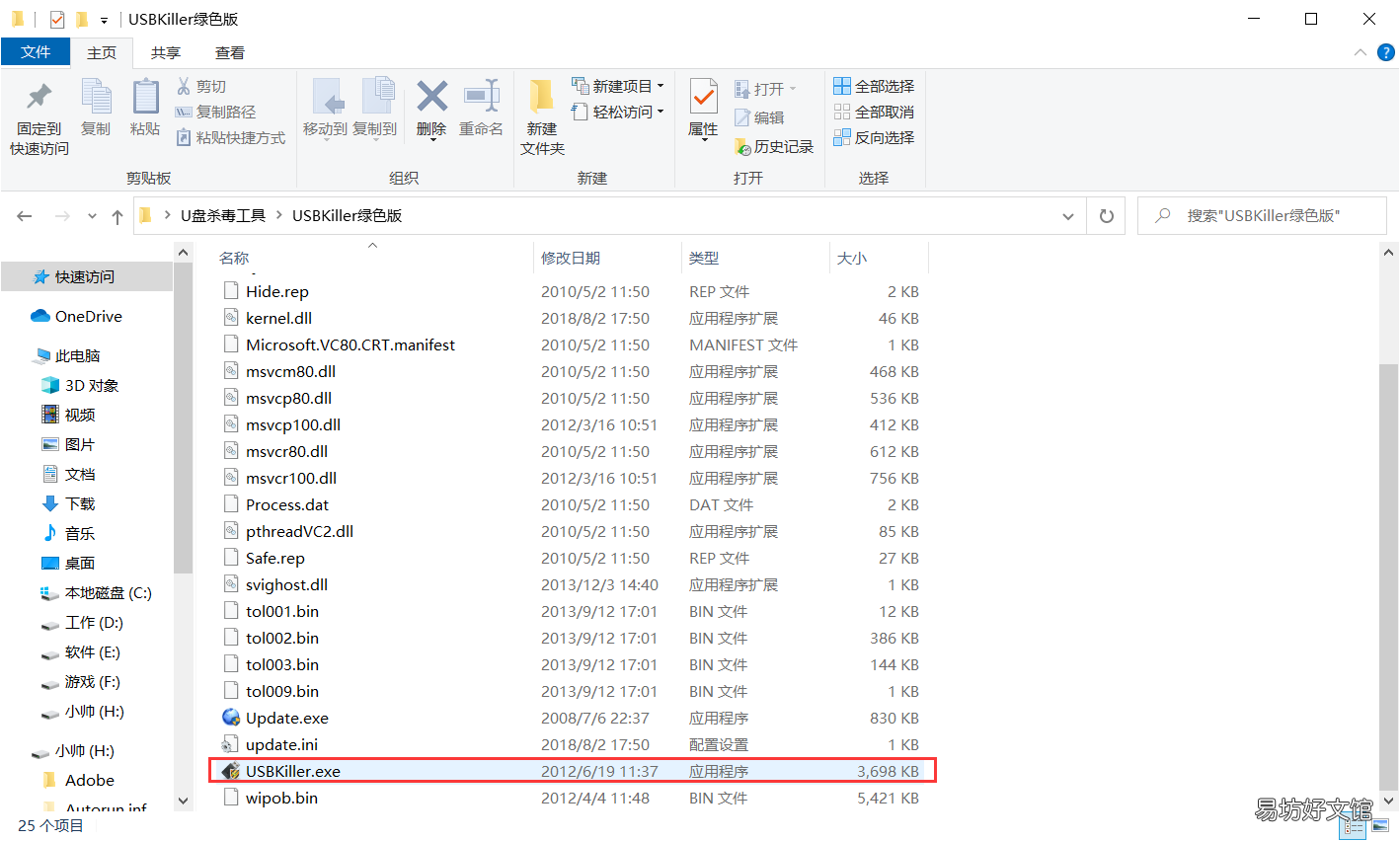Click the search USBKiller绿色版 box

point(1262,216)
